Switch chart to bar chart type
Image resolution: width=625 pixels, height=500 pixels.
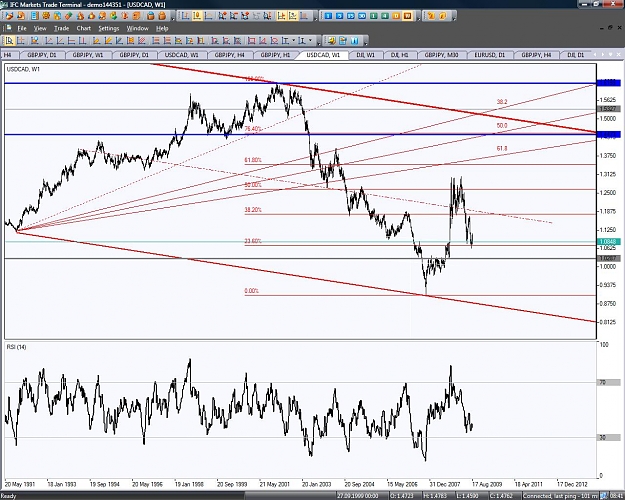185,16
